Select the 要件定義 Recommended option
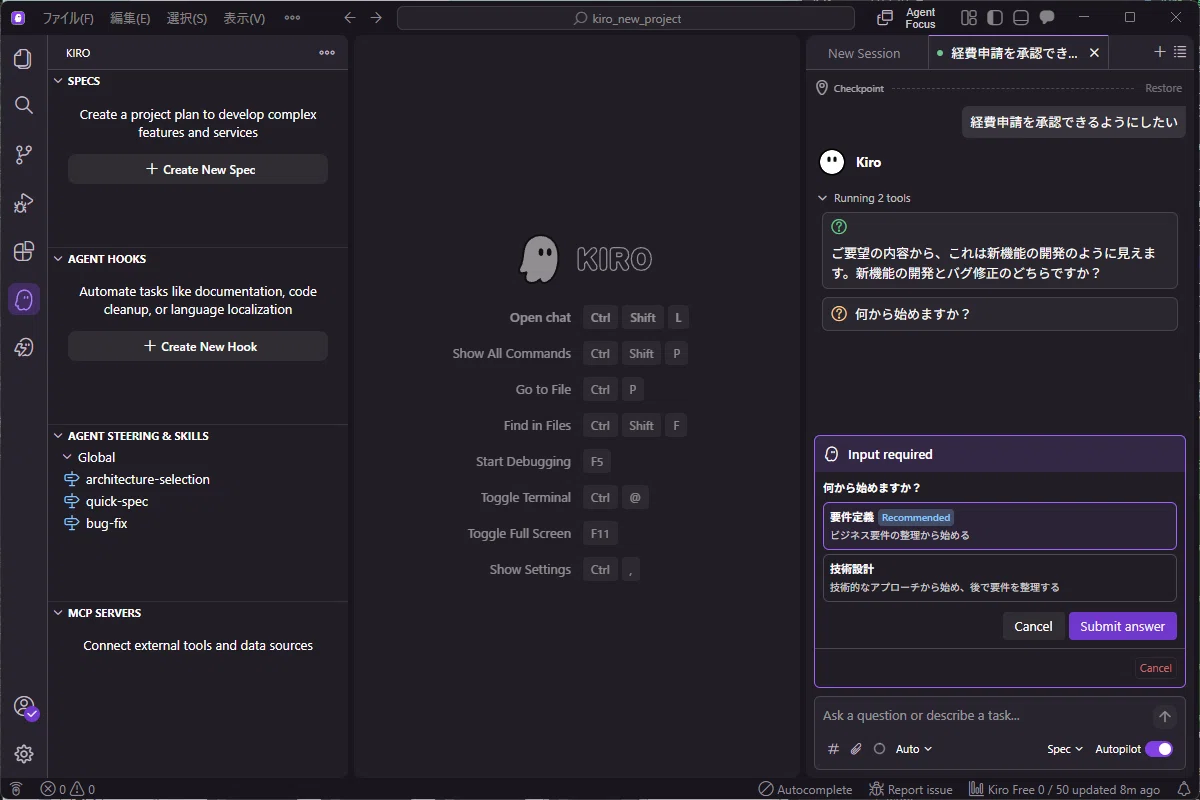This screenshot has width=1200, height=800. click(1000, 526)
